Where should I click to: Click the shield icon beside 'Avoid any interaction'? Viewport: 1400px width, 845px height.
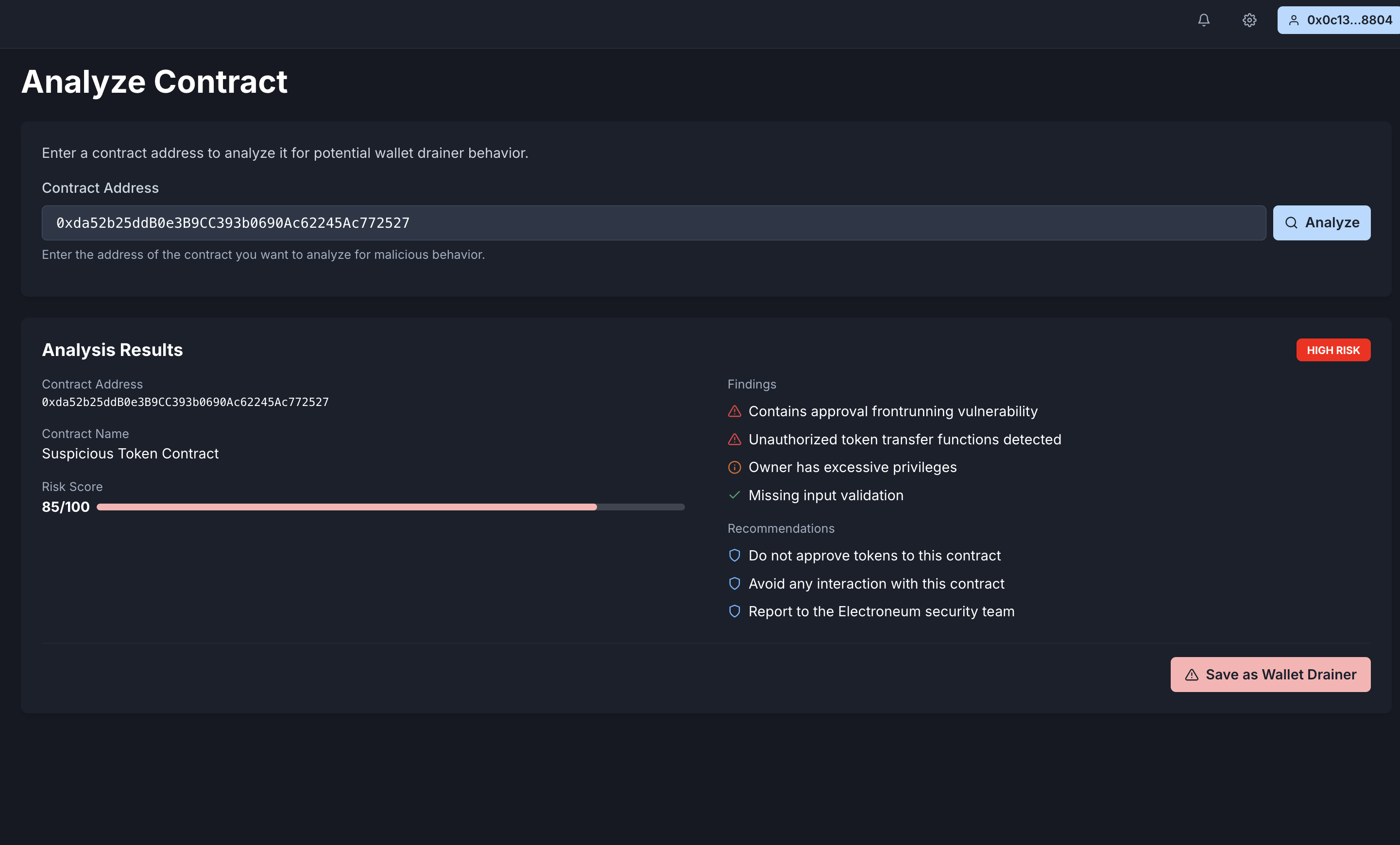734,583
